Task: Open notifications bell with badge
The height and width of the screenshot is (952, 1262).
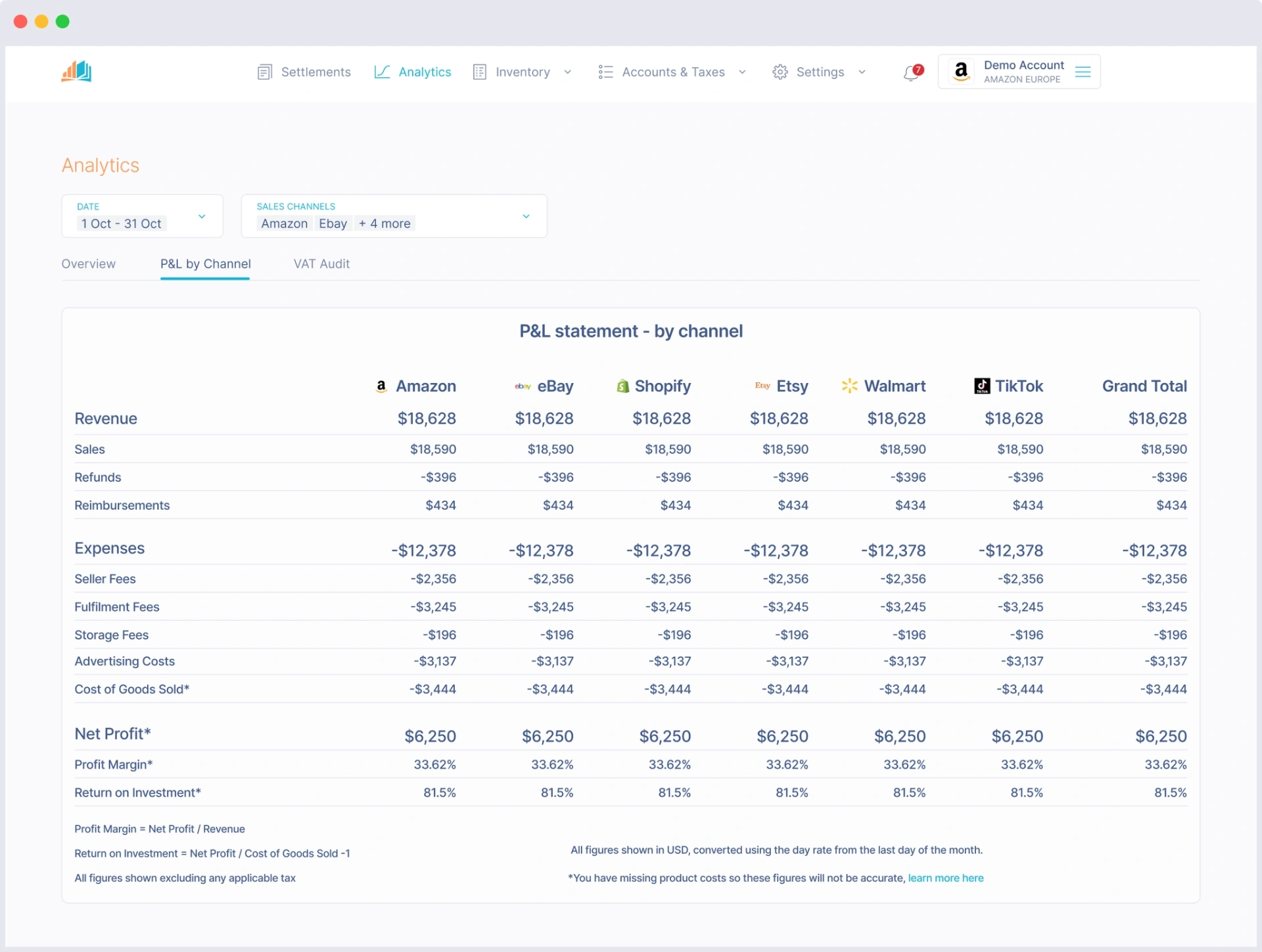Action: click(912, 72)
